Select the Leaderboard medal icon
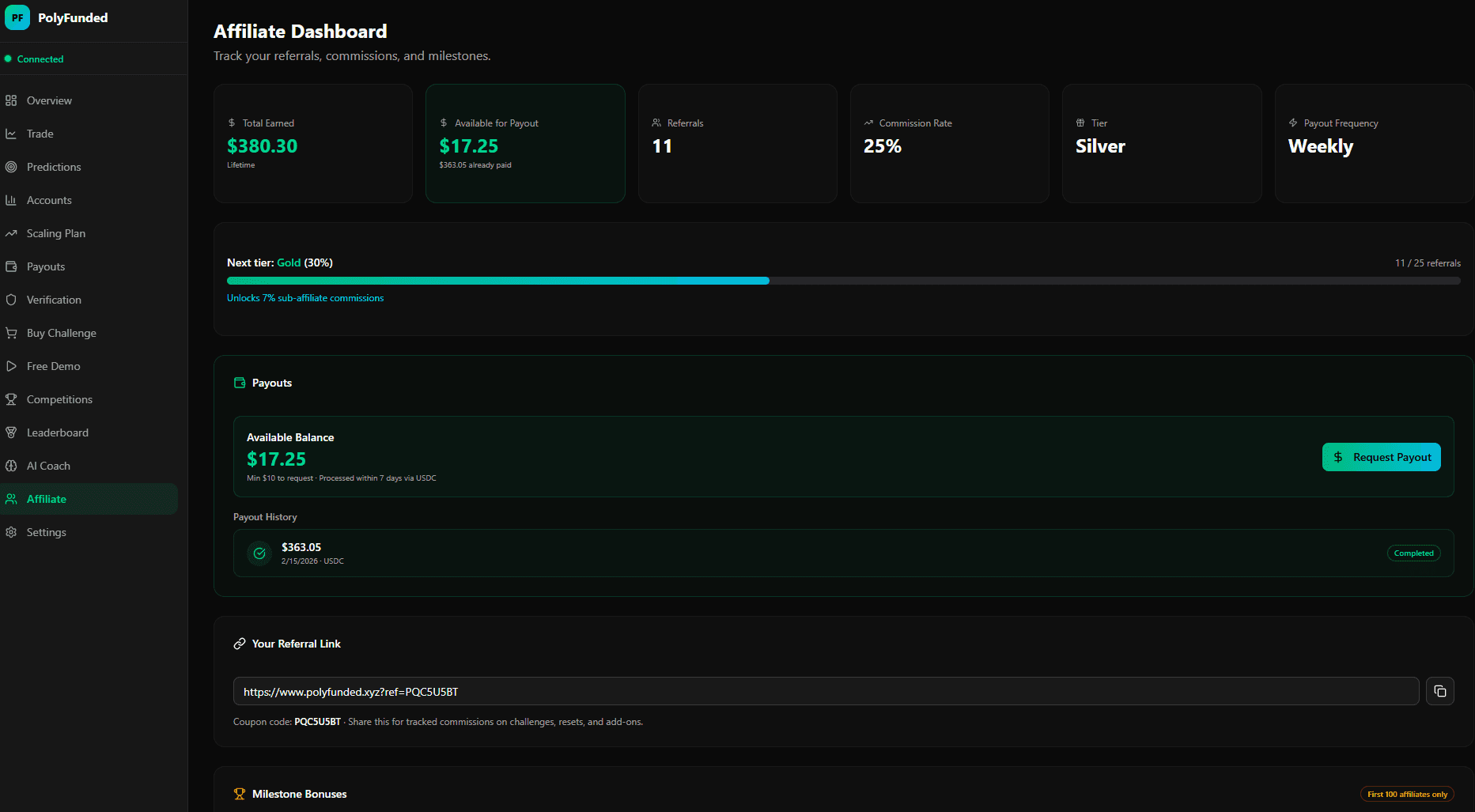 [x=12, y=432]
